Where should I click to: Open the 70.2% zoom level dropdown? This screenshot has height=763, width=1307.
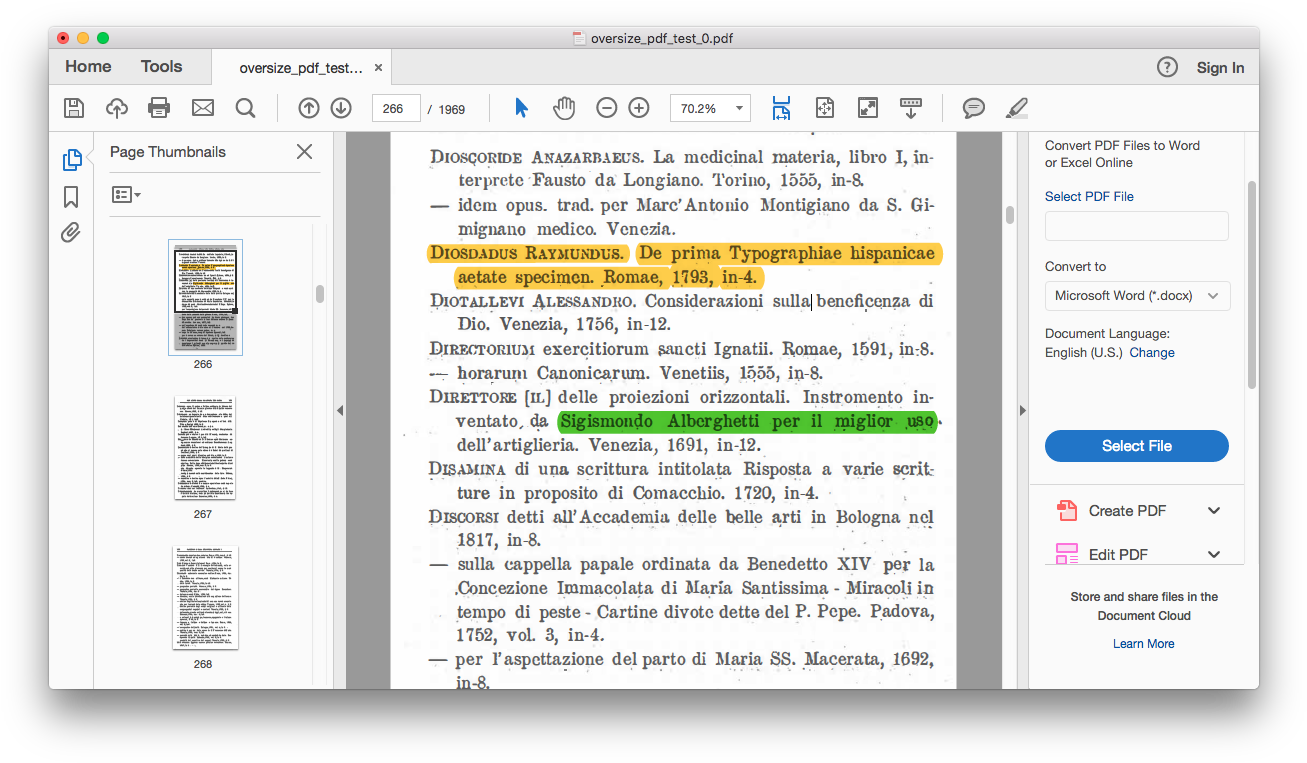click(710, 108)
